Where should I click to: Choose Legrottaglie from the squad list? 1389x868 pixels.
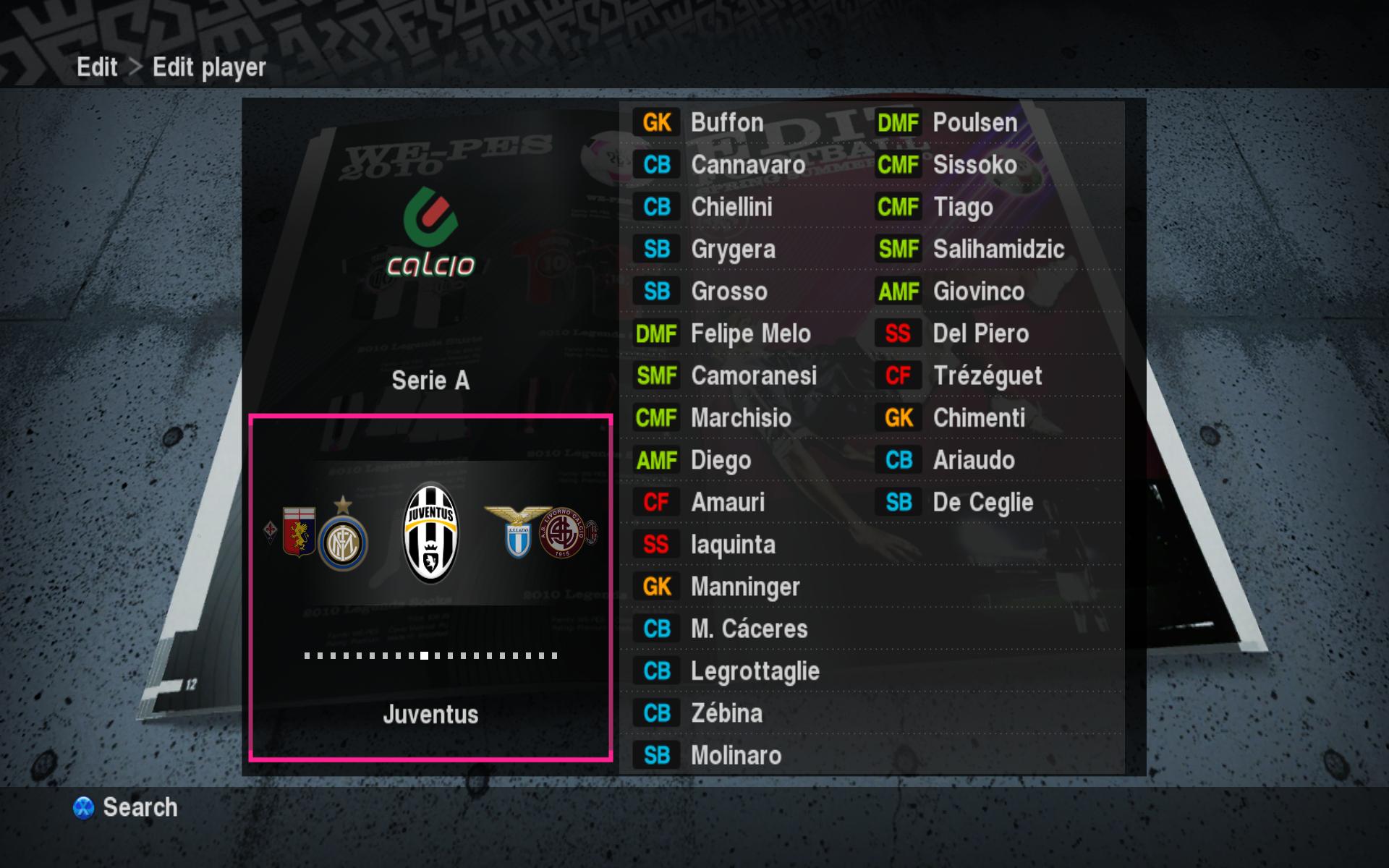[755, 672]
